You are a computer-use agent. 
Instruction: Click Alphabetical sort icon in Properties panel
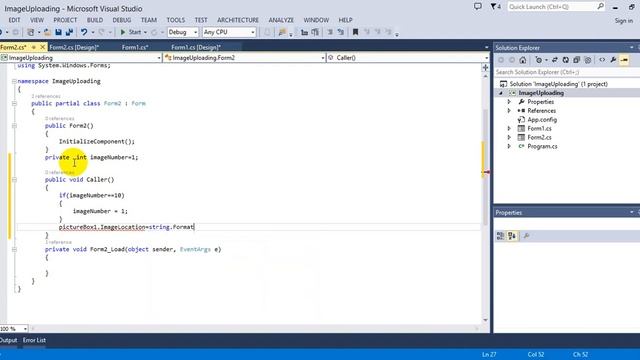512,236
